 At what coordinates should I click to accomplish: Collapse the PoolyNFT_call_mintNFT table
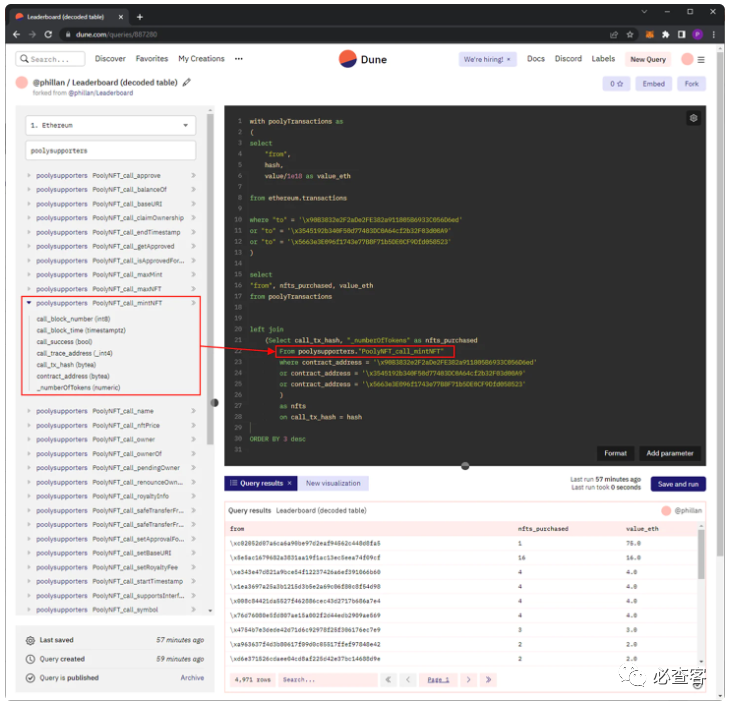coord(29,303)
